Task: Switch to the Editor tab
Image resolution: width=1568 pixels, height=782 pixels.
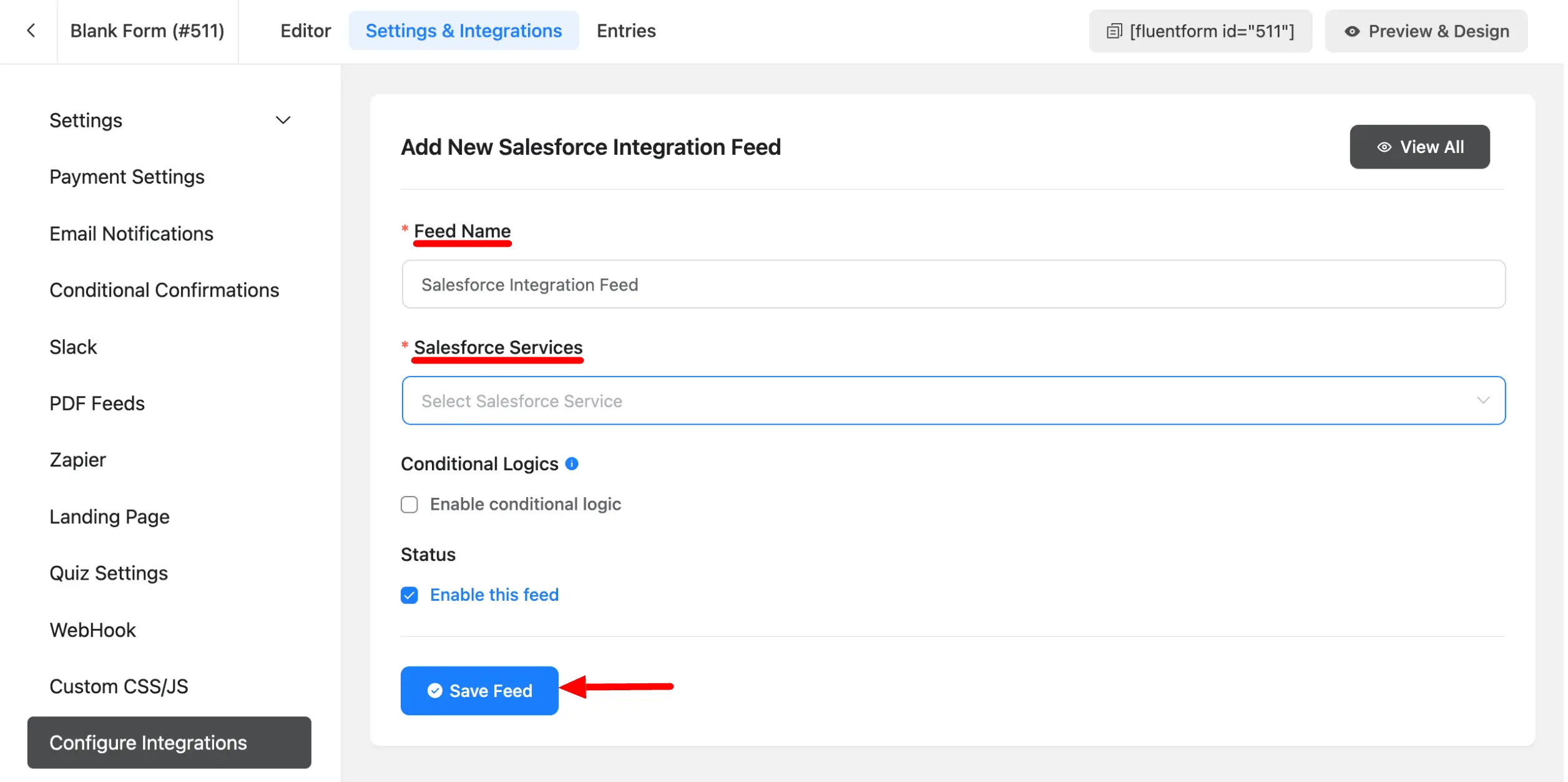Action: (x=306, y=31)
